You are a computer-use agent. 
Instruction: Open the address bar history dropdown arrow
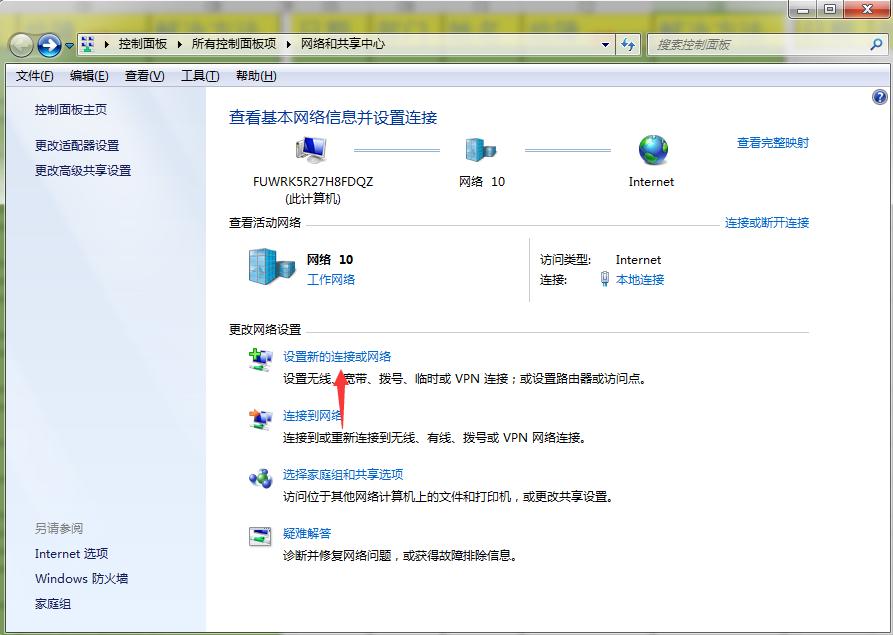[x=604, y=44]
